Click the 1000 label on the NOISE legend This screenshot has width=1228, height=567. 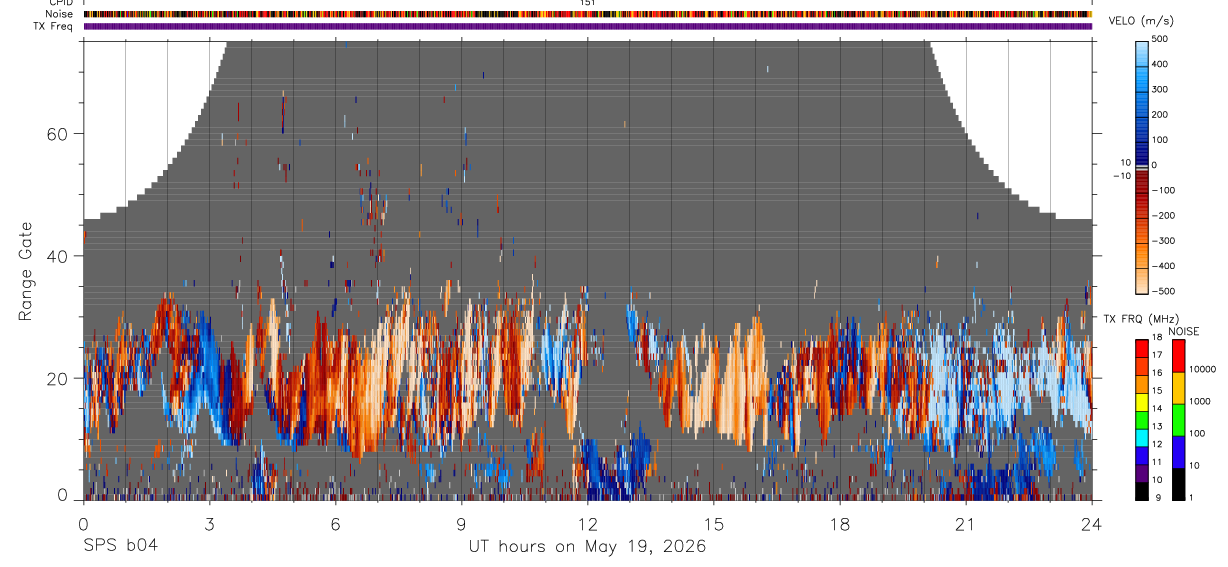pyautogui.click(x=1199, y=402)
